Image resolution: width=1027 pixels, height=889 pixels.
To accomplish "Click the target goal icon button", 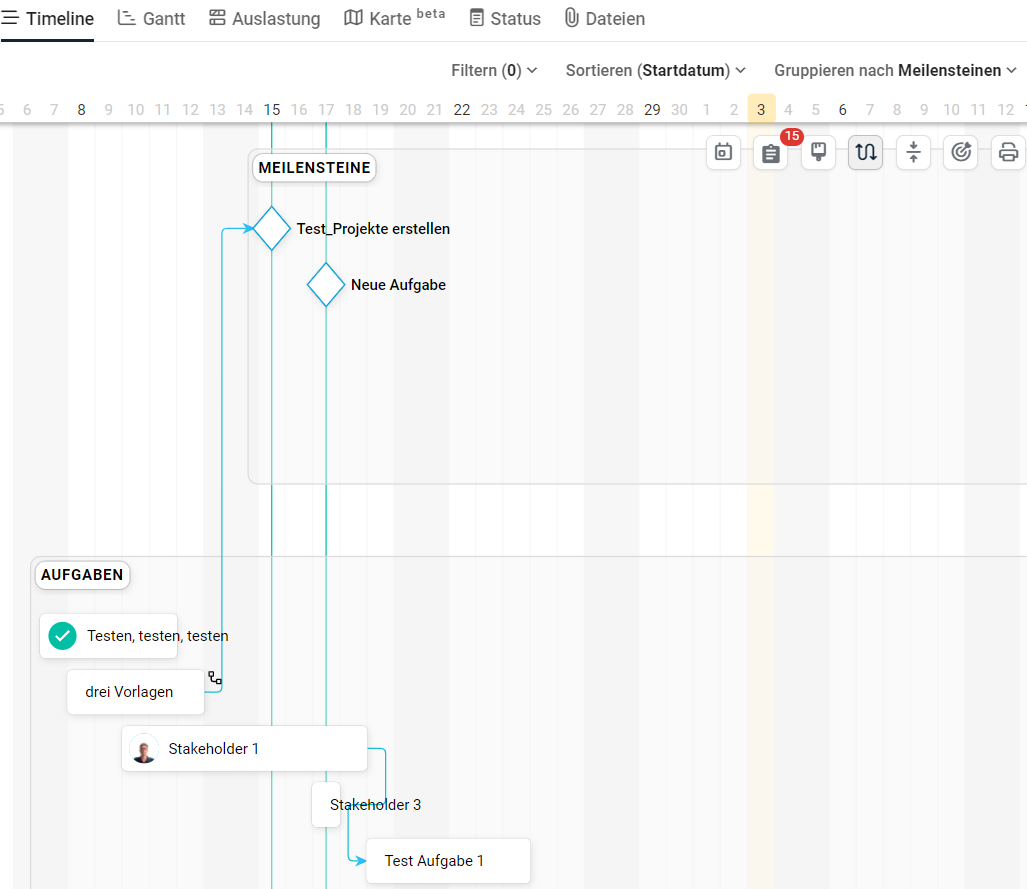I will 961,153.
